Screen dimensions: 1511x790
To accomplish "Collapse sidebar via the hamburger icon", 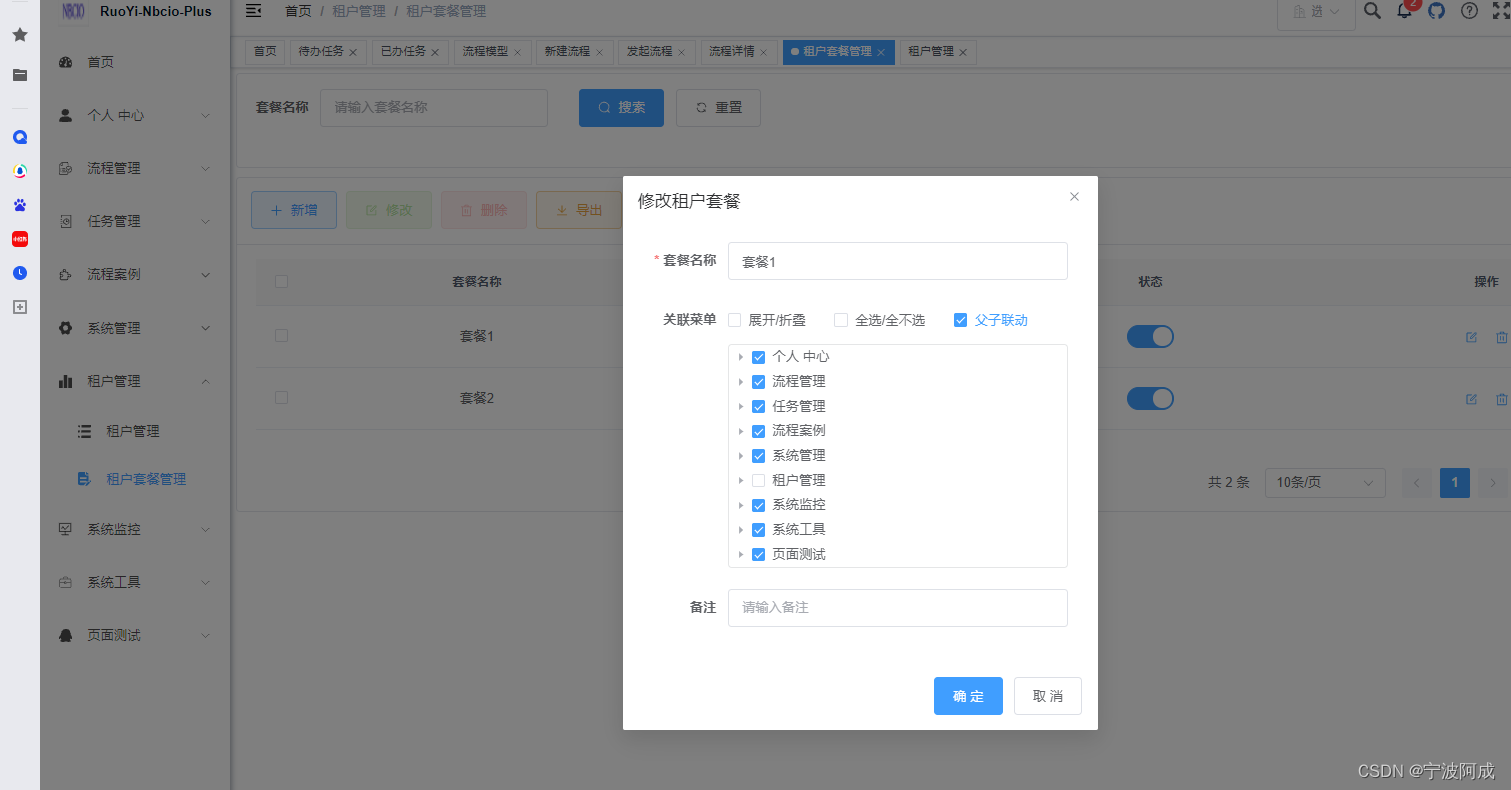I will [x=252, y=11].
